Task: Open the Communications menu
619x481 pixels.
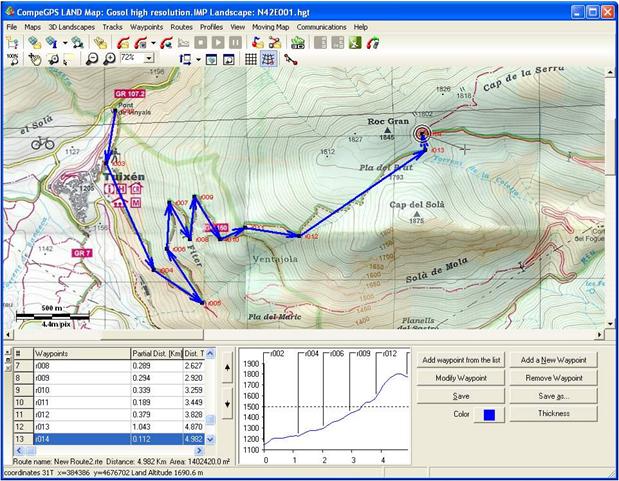Action: (x=321, y=27)
